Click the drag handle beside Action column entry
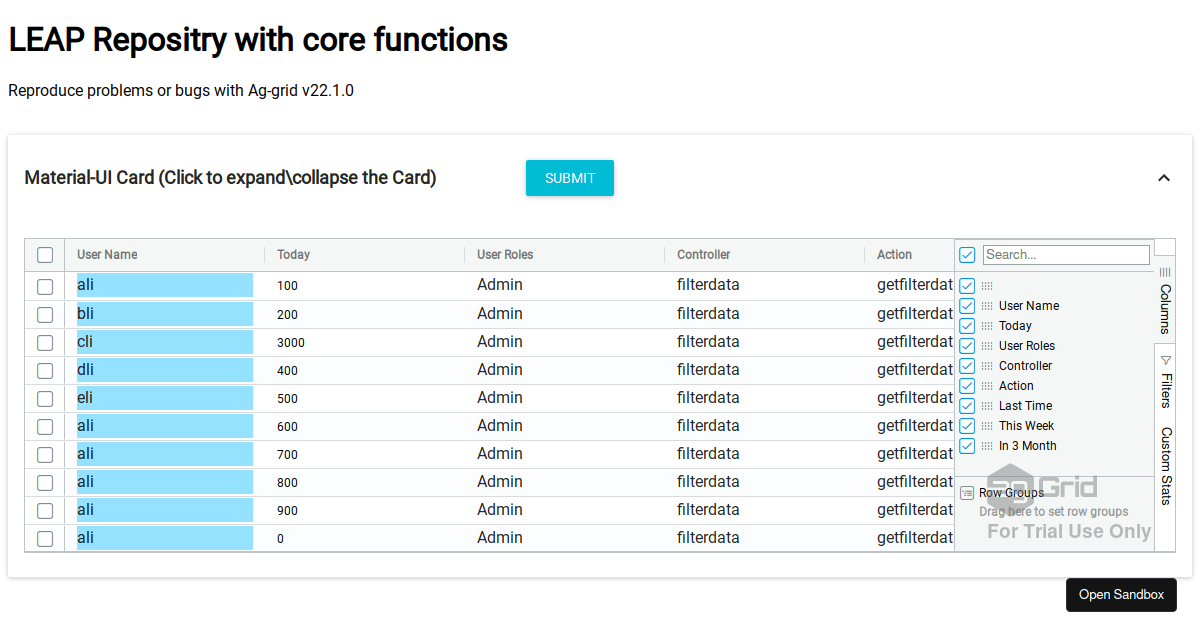This screenshot has height=630, width=1200. [x=986, y=385]
